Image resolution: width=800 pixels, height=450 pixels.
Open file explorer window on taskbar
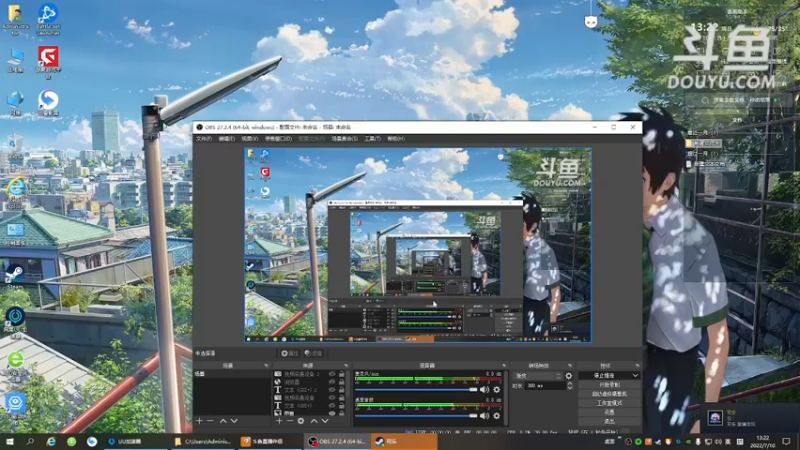coord(203,441)
